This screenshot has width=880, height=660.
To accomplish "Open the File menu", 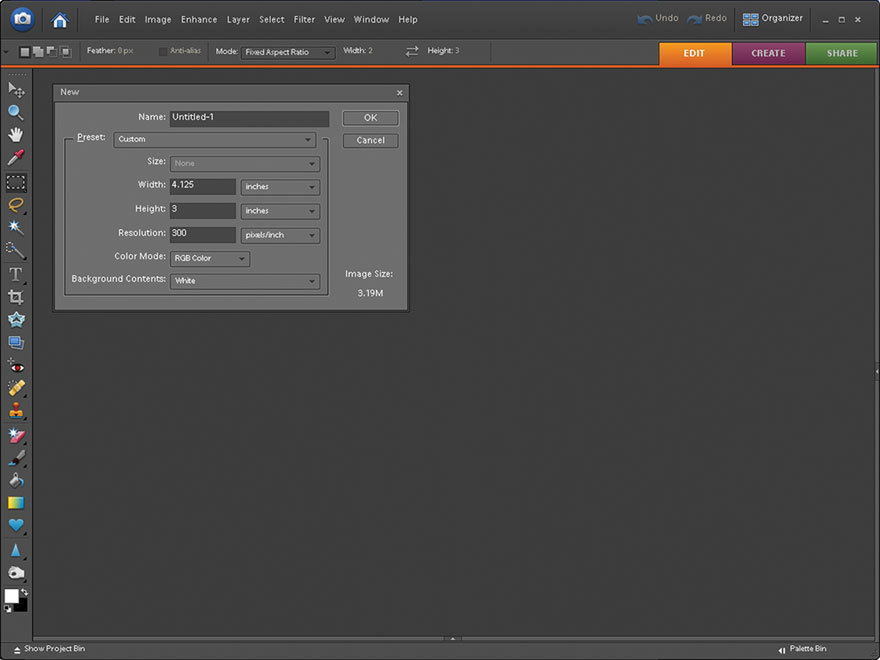I will [x=102, y=20].
